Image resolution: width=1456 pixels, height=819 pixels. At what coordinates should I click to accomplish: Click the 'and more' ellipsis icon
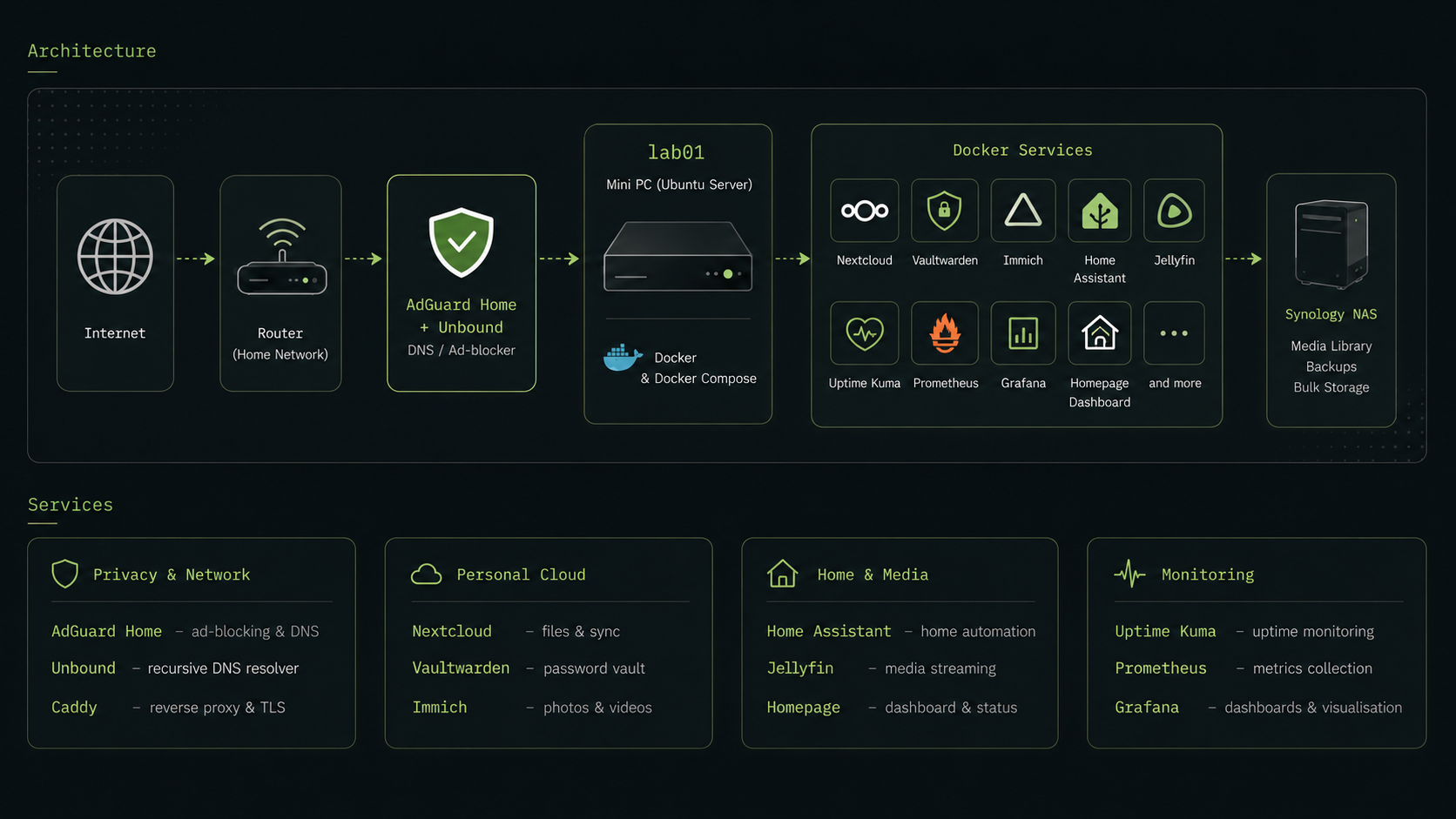[x=1174, y=333]
